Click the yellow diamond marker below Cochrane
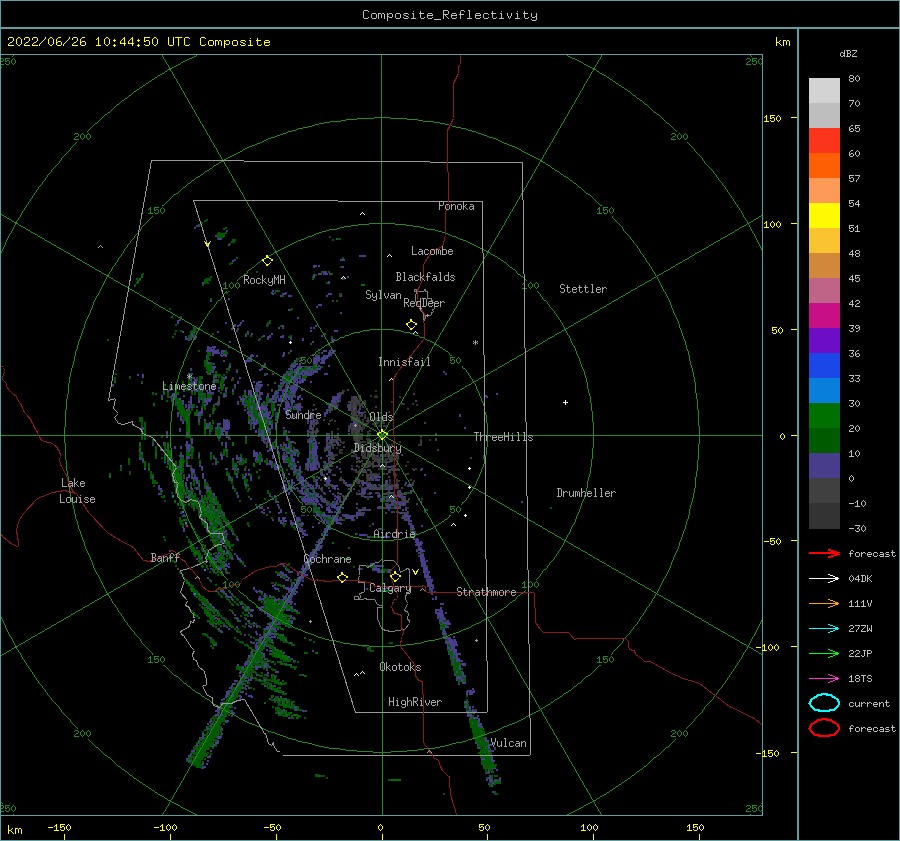This screenshot has width=900, height=841. 342,577
